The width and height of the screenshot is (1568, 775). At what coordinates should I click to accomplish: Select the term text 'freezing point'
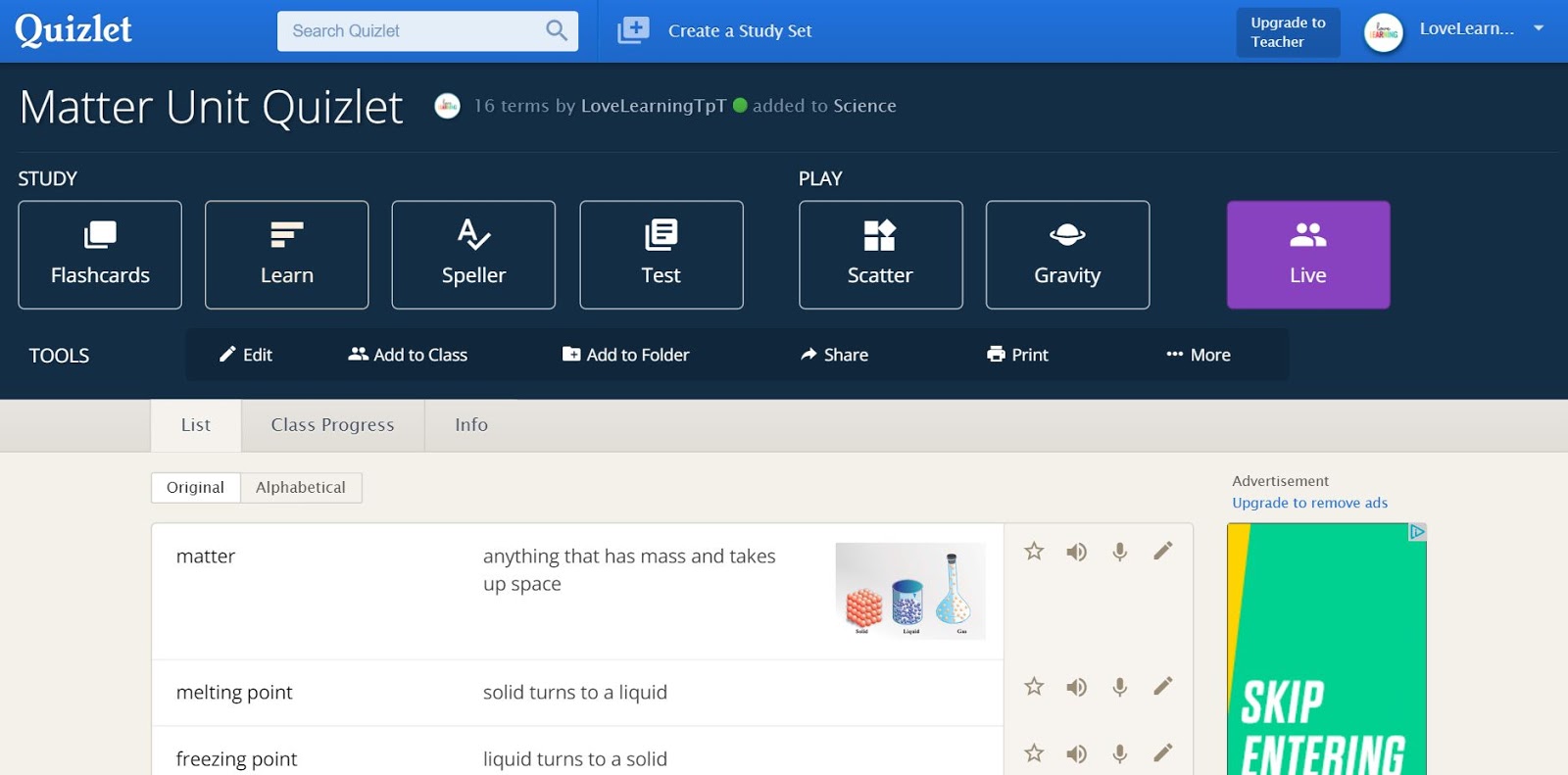pos(236,759)
